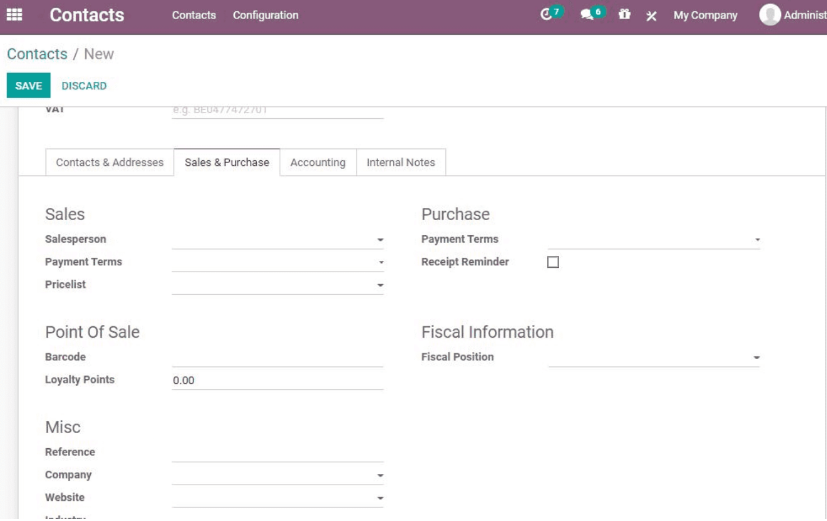Click the debug tools cross icon
827x521 pixels.
(651, 16)
